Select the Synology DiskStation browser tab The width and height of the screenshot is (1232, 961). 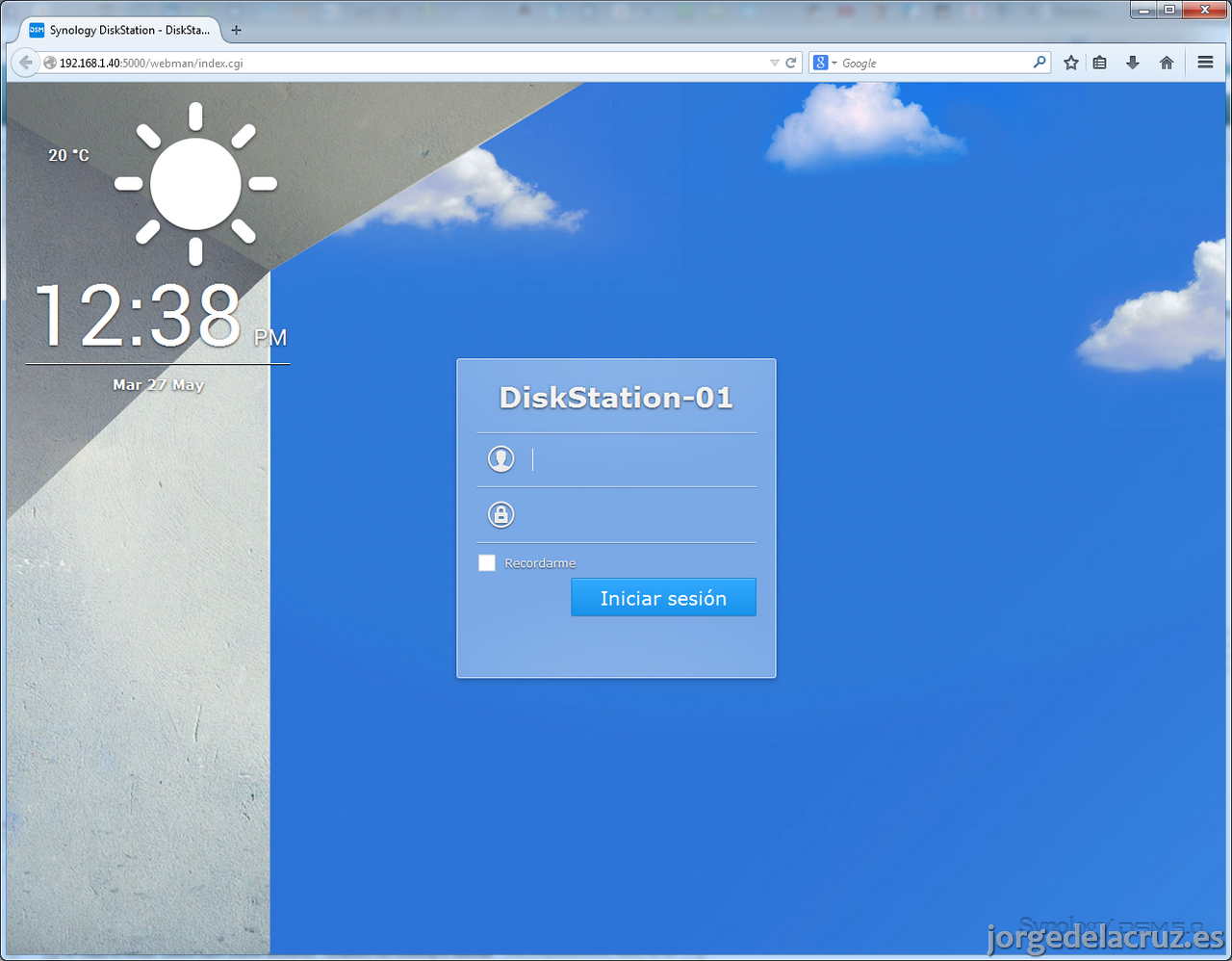(x=120, y=30)
